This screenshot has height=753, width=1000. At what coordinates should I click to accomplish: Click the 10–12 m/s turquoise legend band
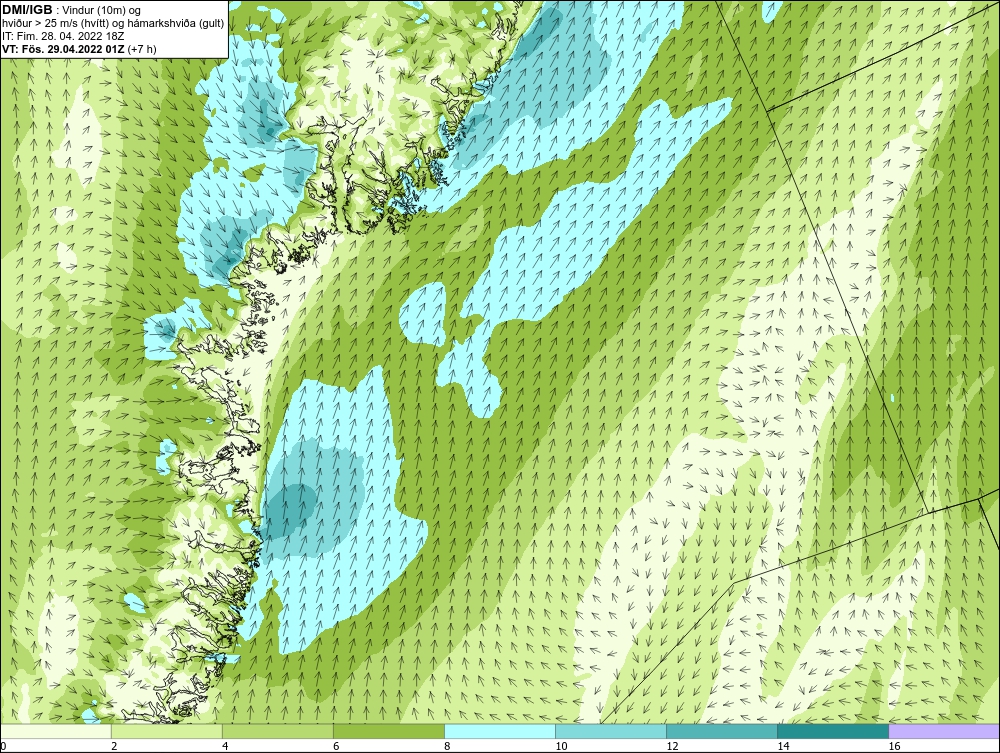tap(610, 731)
